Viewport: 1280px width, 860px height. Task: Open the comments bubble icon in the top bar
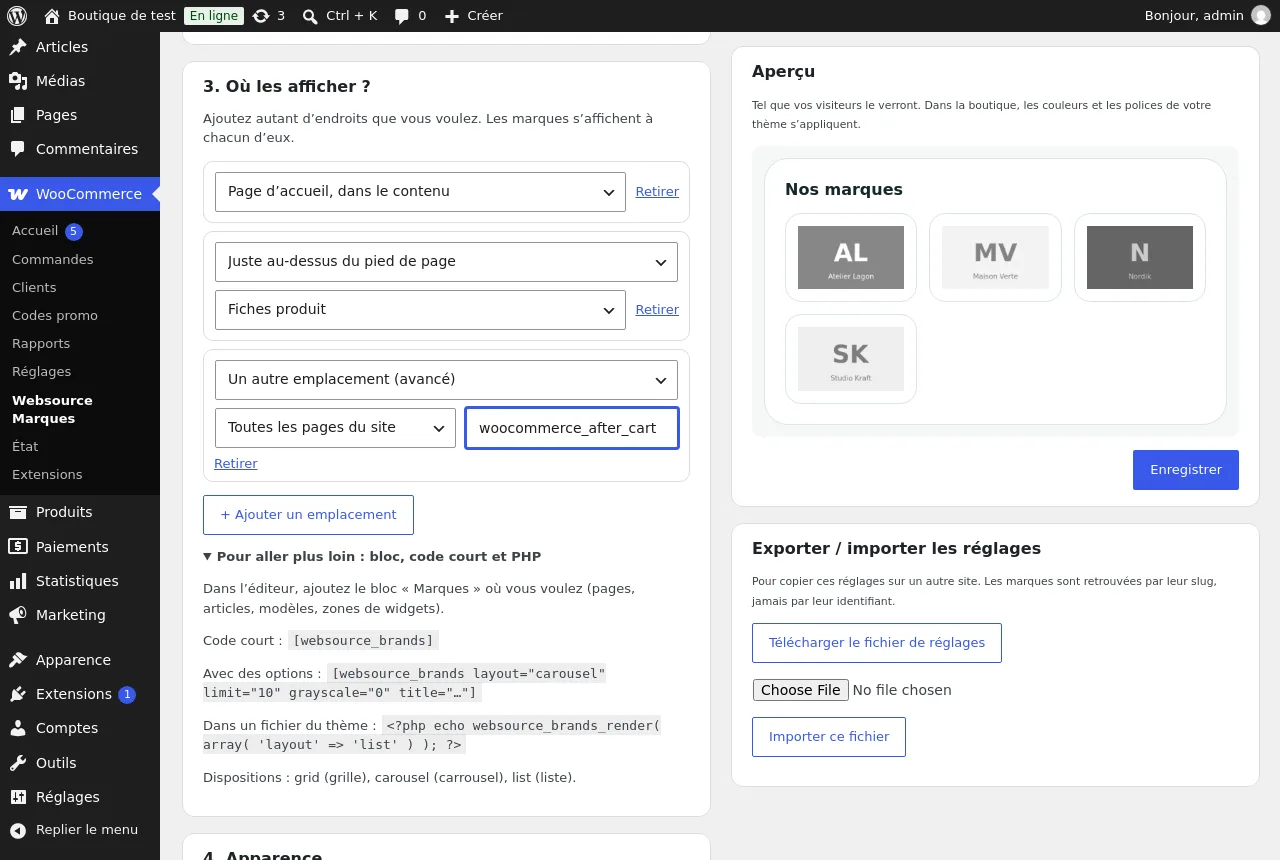pyautogui.click(x=401, y=16)
